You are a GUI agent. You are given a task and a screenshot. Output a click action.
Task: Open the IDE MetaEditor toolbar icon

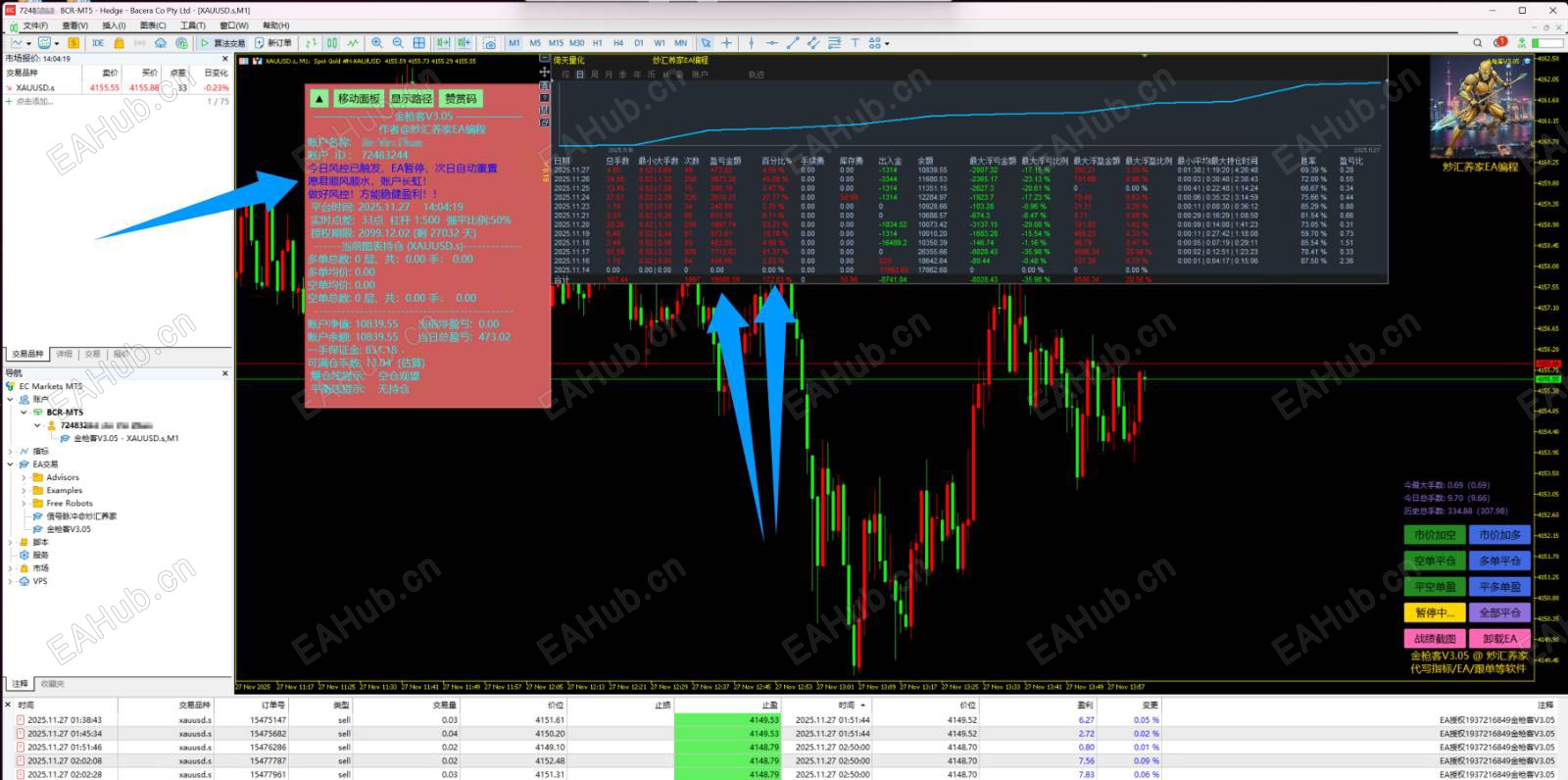[x=98, y=43]
